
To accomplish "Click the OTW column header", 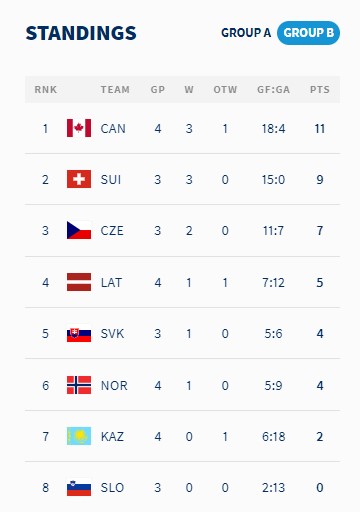I will [x=225, y=89].
